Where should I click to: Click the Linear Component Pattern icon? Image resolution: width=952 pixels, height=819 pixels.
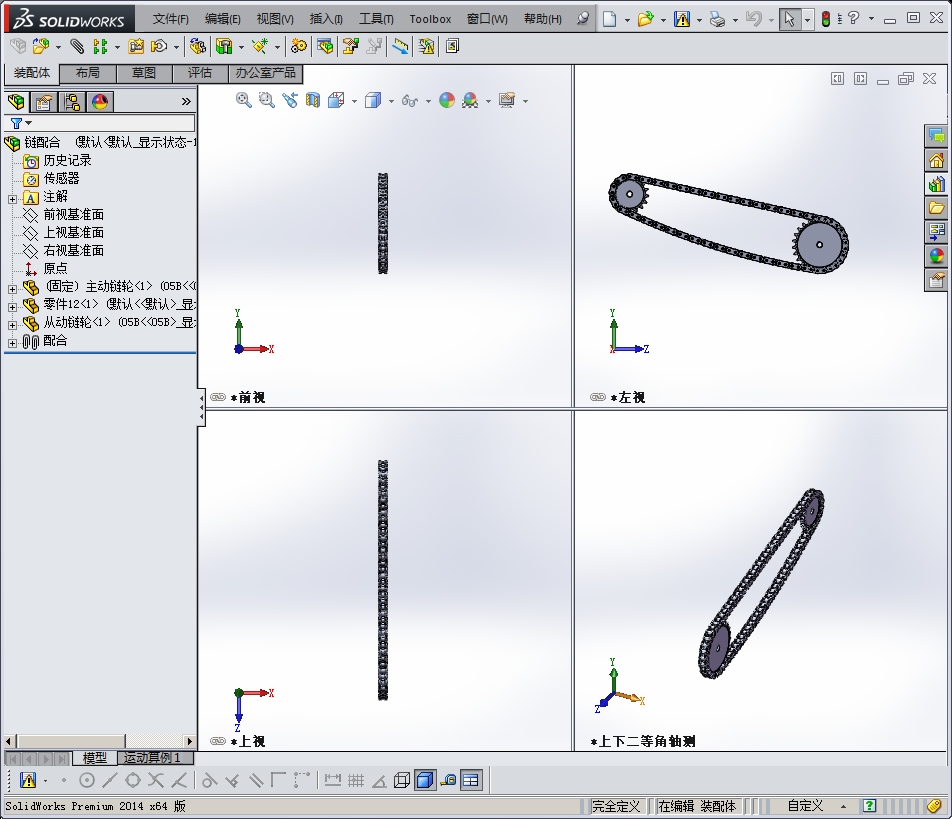pos(100,46)
